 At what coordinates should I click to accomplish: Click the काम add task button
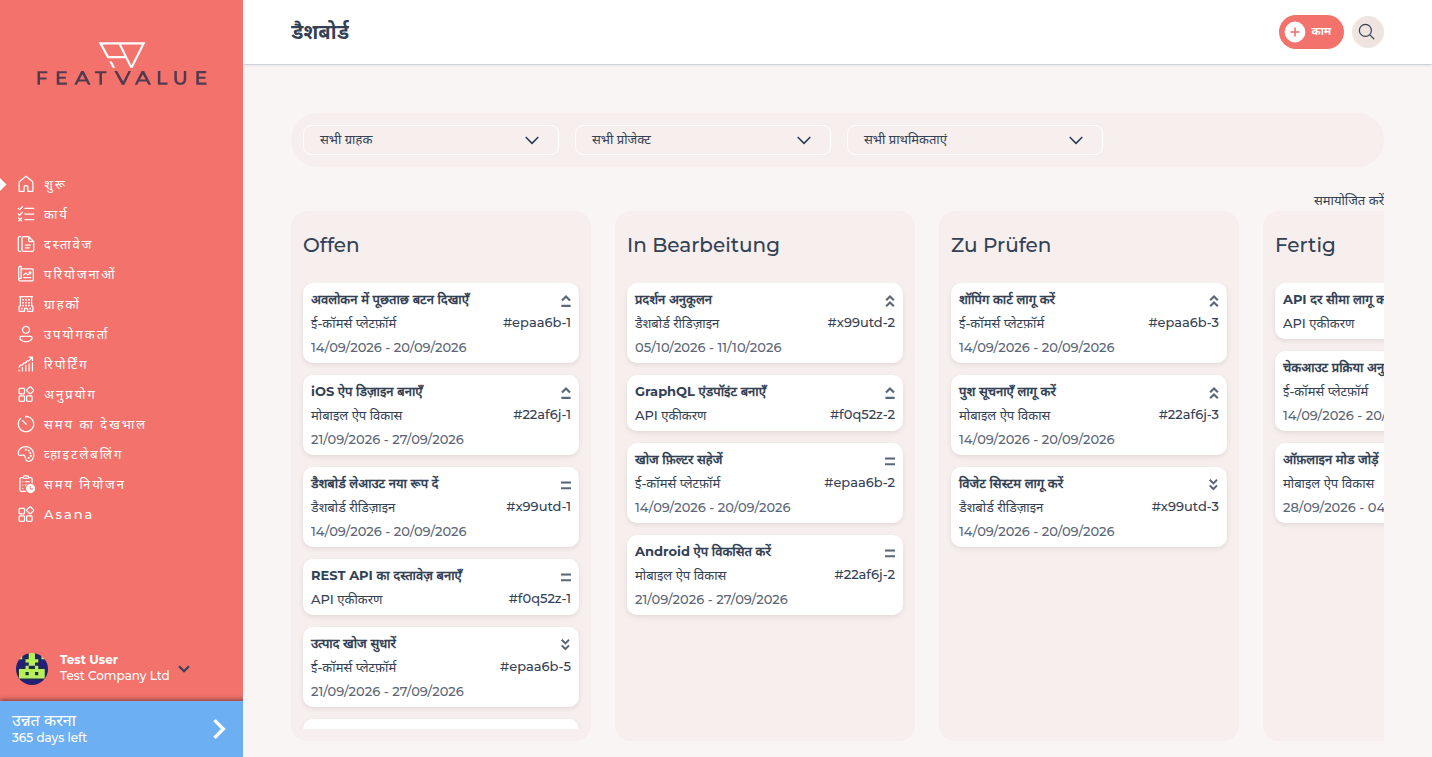click(x=1311, y=32)
